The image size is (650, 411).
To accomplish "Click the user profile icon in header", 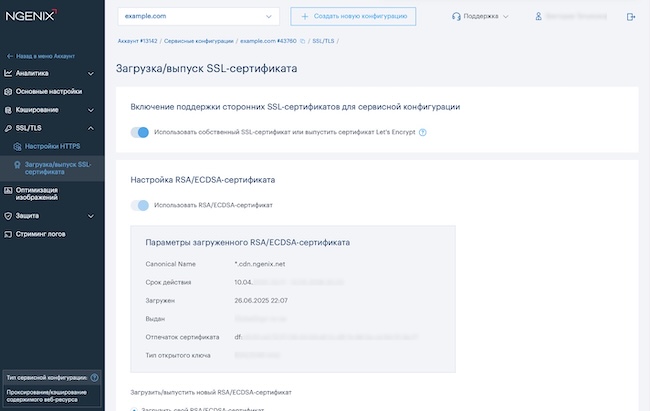I will click(x=538, y=16).
